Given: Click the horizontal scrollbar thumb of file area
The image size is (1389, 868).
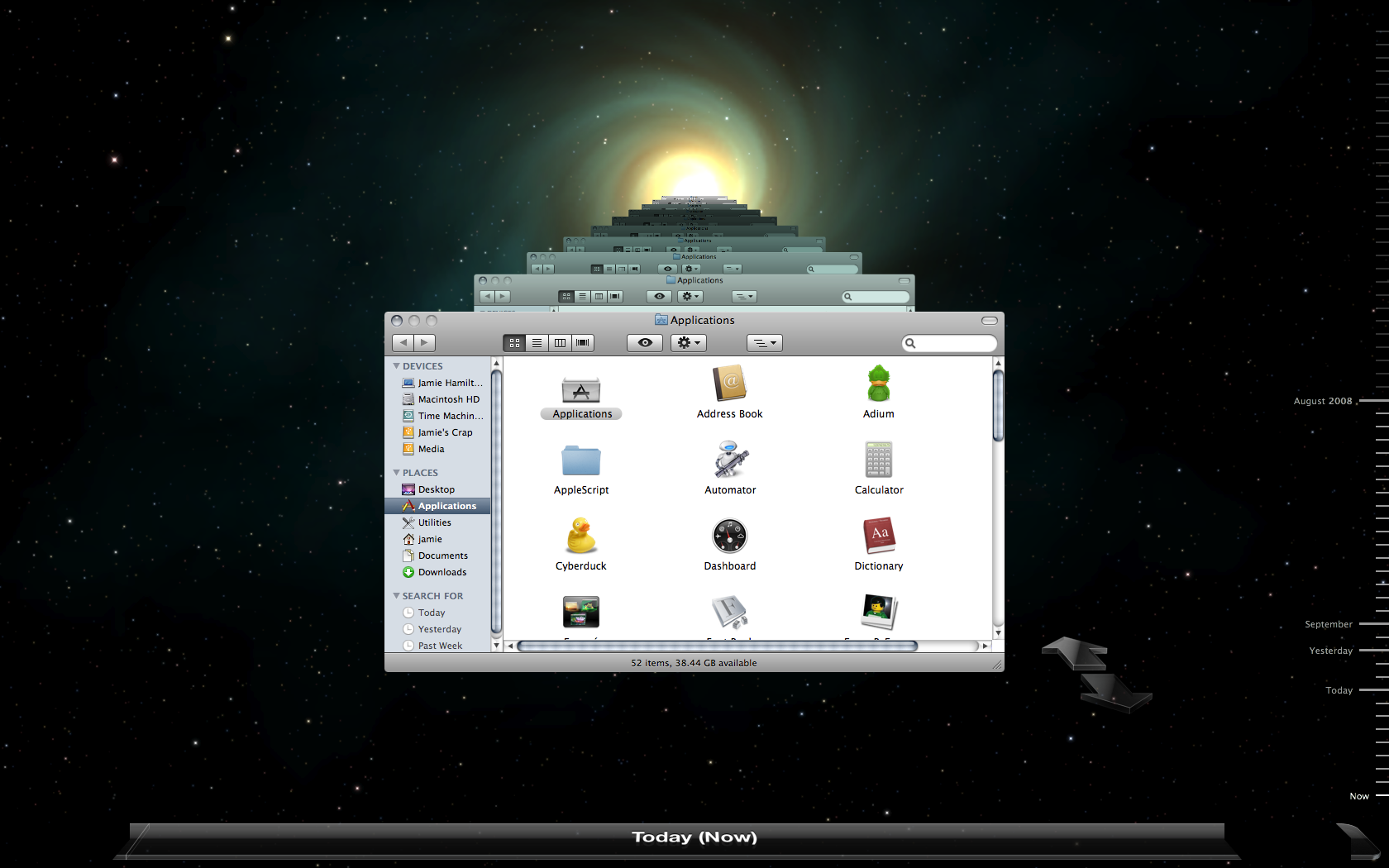Looking at the screenshot, I should (717, 646).
